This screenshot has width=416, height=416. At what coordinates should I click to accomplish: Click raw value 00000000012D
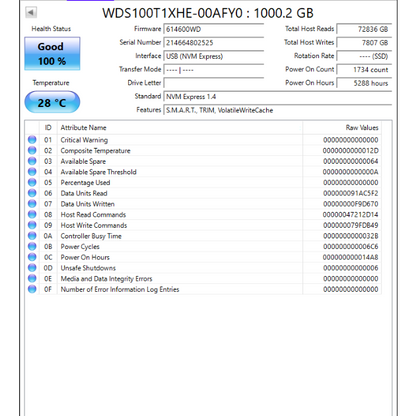350,151
